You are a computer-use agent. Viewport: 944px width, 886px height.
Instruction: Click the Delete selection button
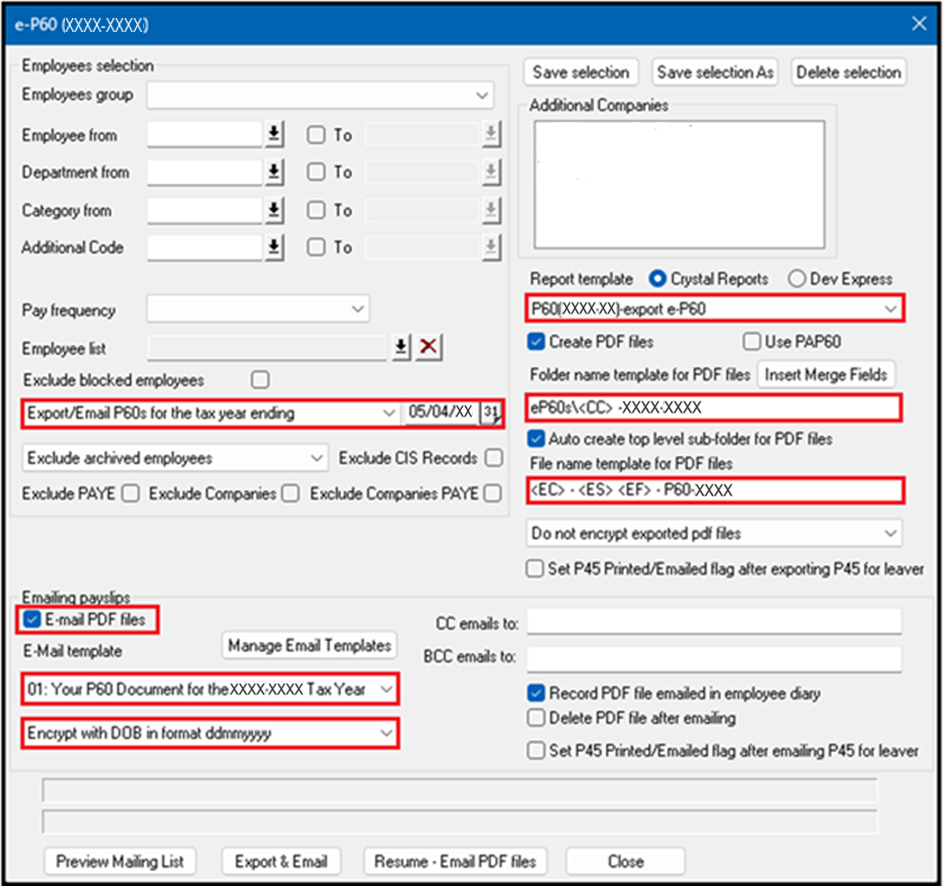(848, 72)
